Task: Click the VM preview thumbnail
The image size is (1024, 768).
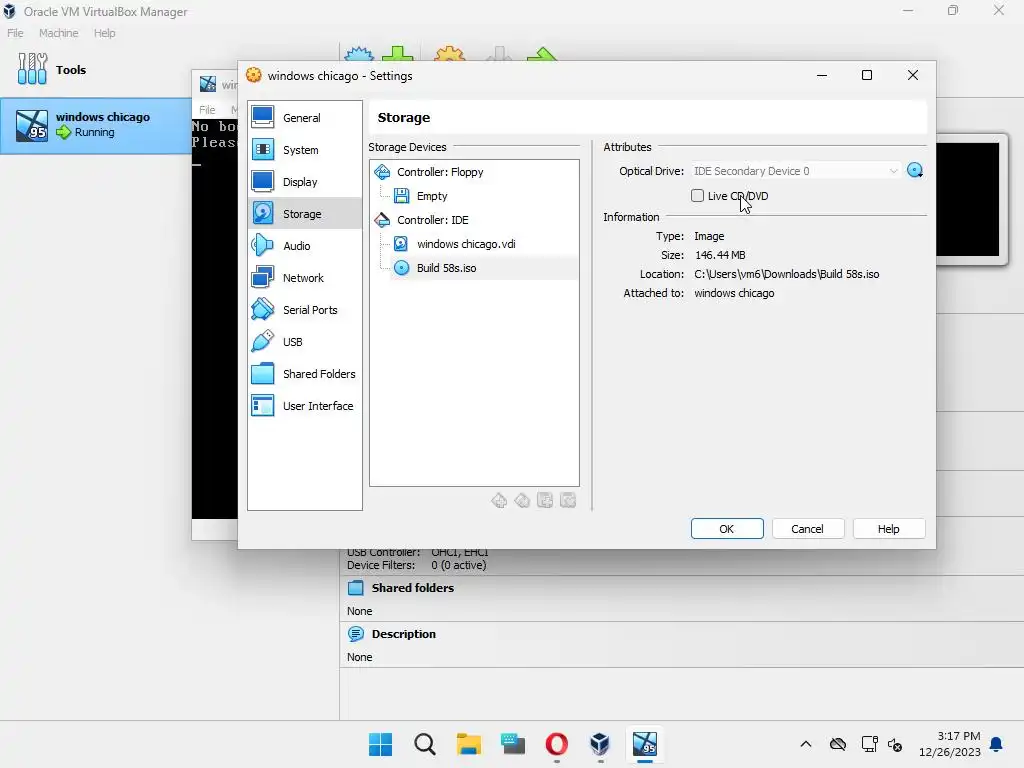Action: pos(969,199)
